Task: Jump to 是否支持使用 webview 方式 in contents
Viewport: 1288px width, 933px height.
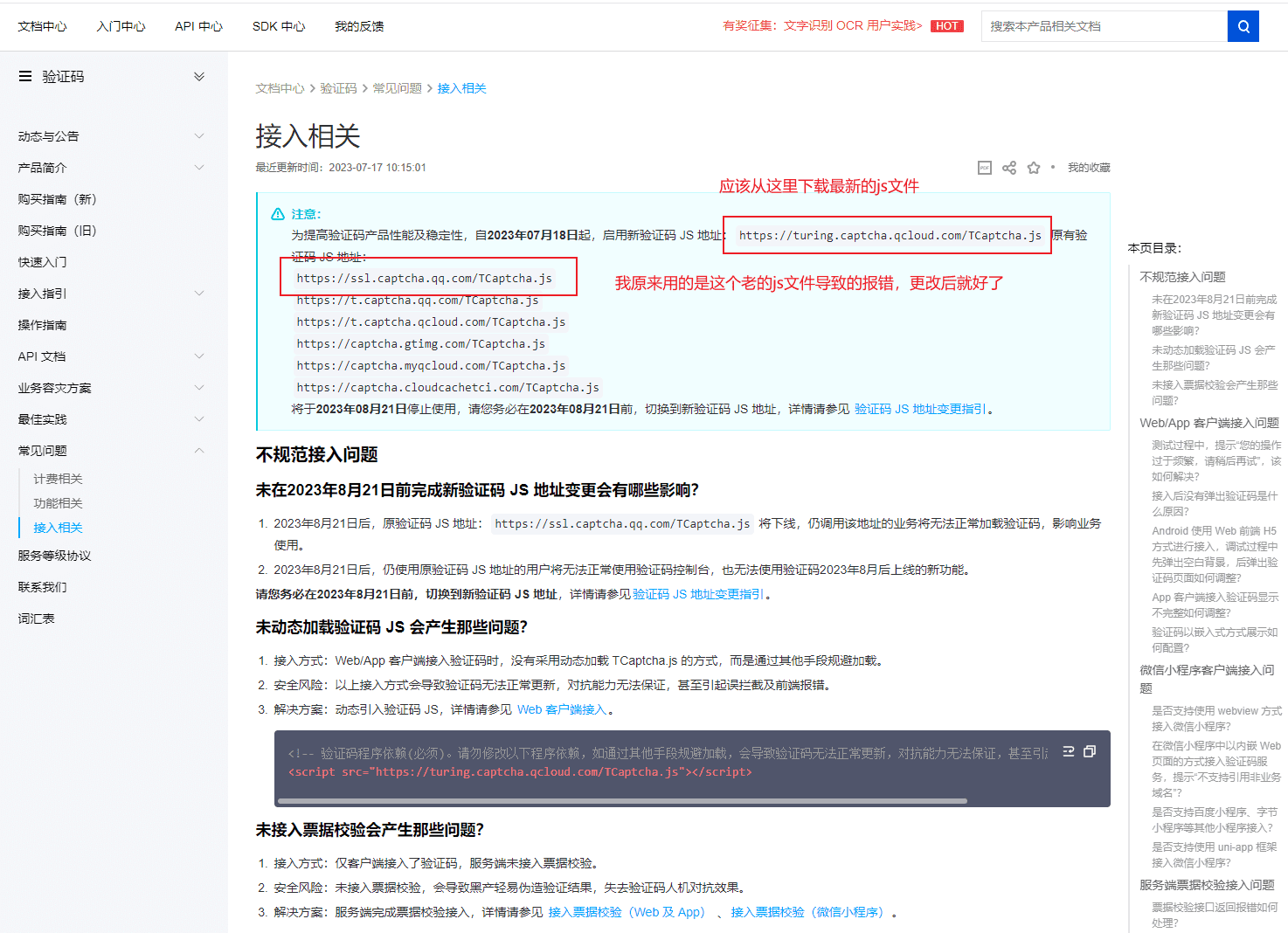Action: [1216, 718]
